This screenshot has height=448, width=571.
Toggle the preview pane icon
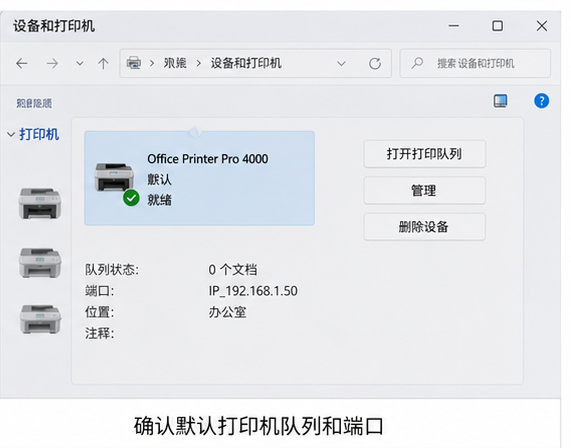pos(500,101)
